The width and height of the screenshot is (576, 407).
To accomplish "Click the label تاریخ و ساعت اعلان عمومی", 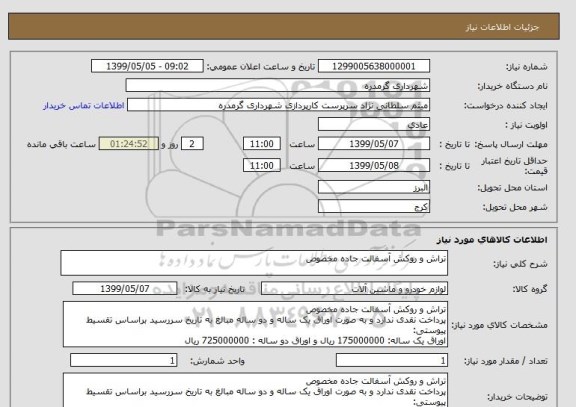I will coord(260,67).
